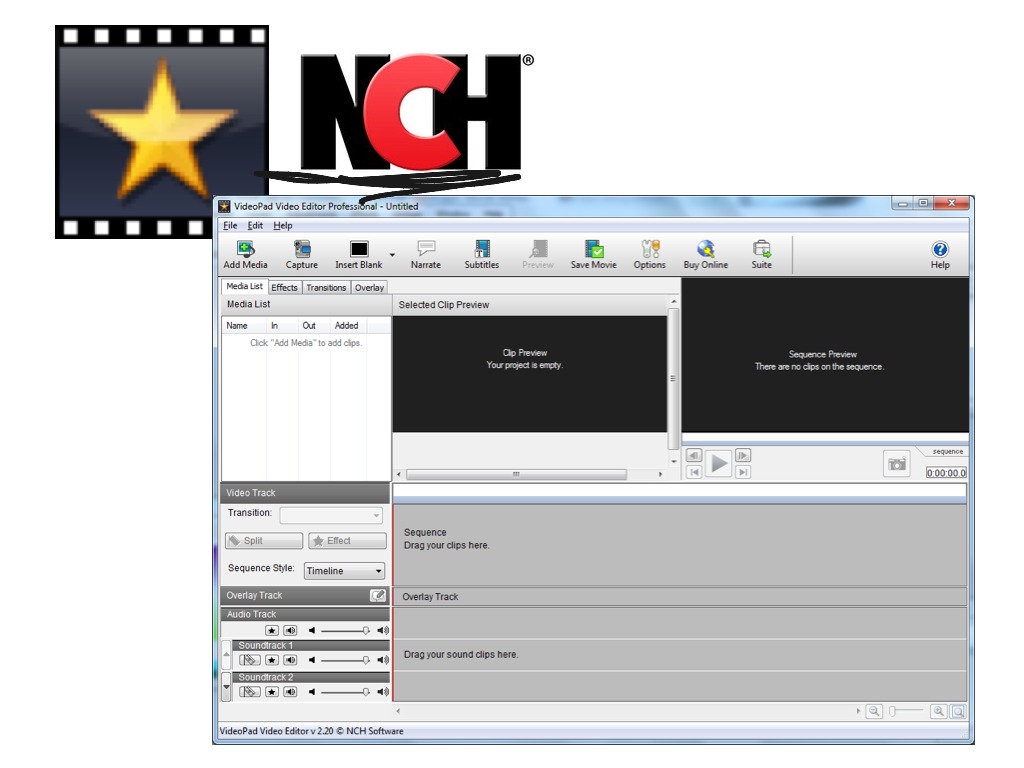
Task: Step back one frame in sequence preview
Action: [694, 455]
